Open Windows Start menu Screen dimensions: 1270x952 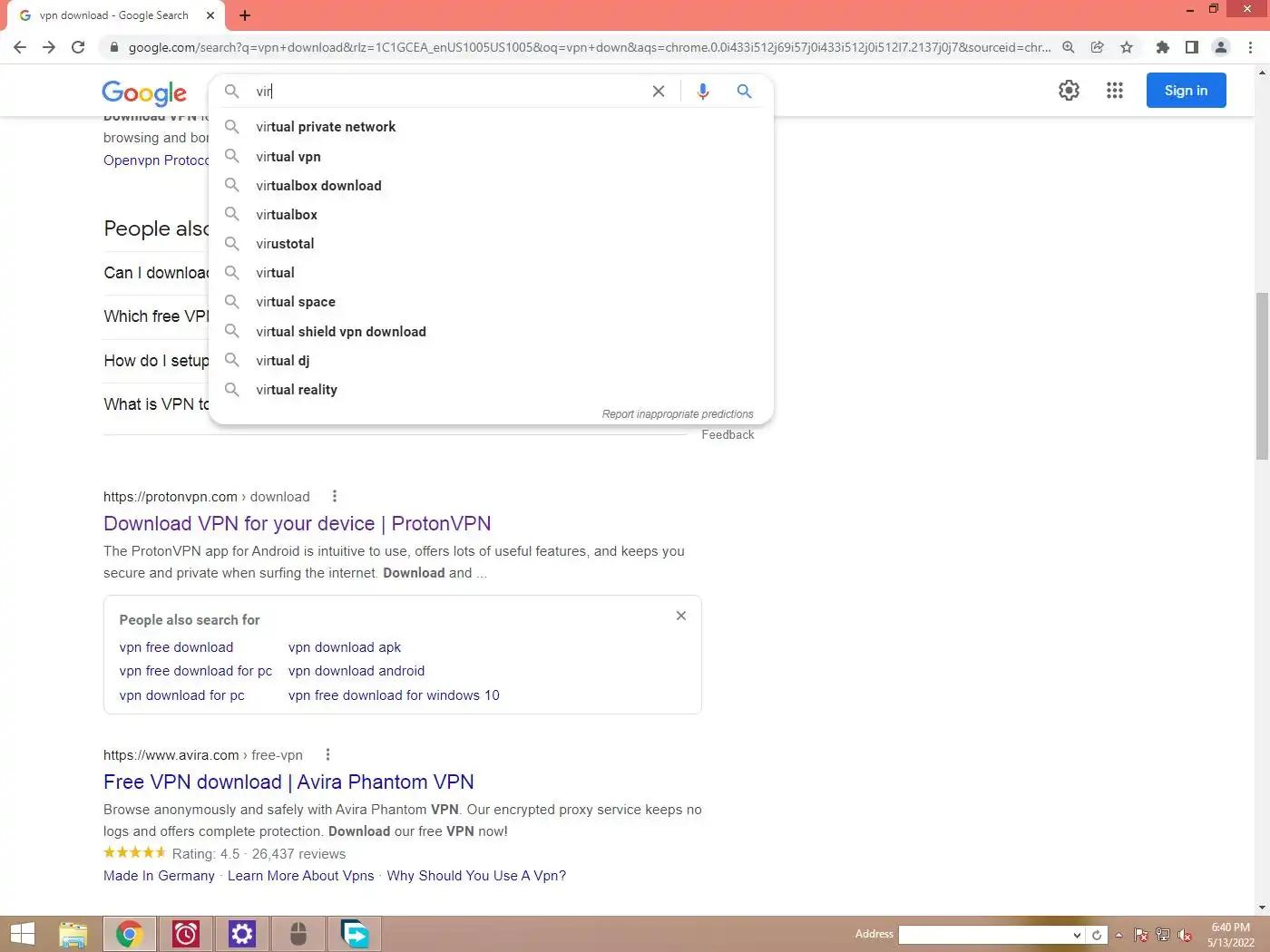tap(22, 934)
